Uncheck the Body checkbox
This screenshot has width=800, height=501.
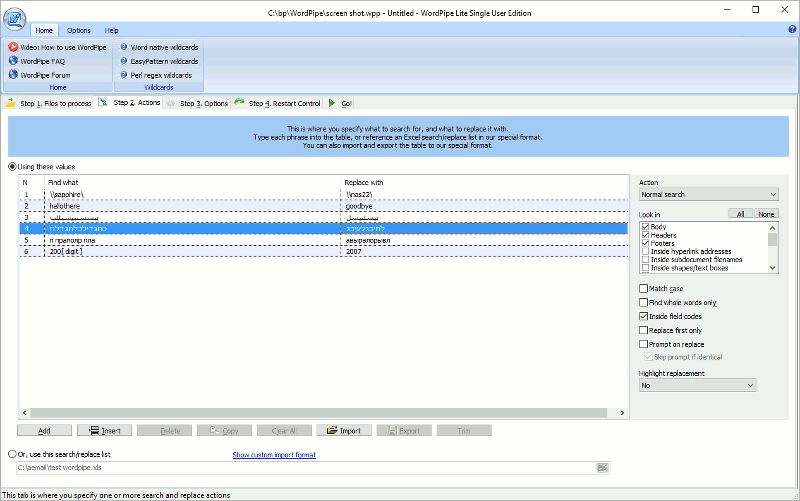click(645, 227)
